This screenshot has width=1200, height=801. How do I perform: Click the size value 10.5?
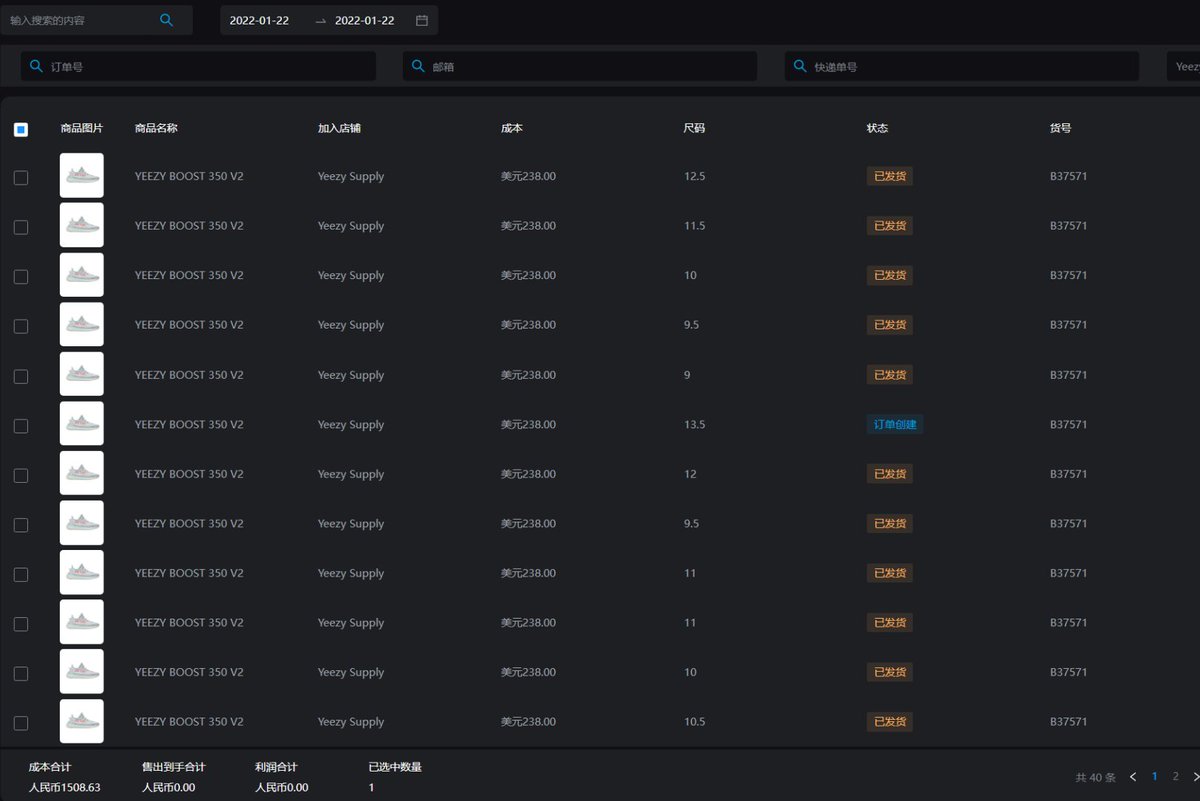pyautogui.click(x=695, y=722)
